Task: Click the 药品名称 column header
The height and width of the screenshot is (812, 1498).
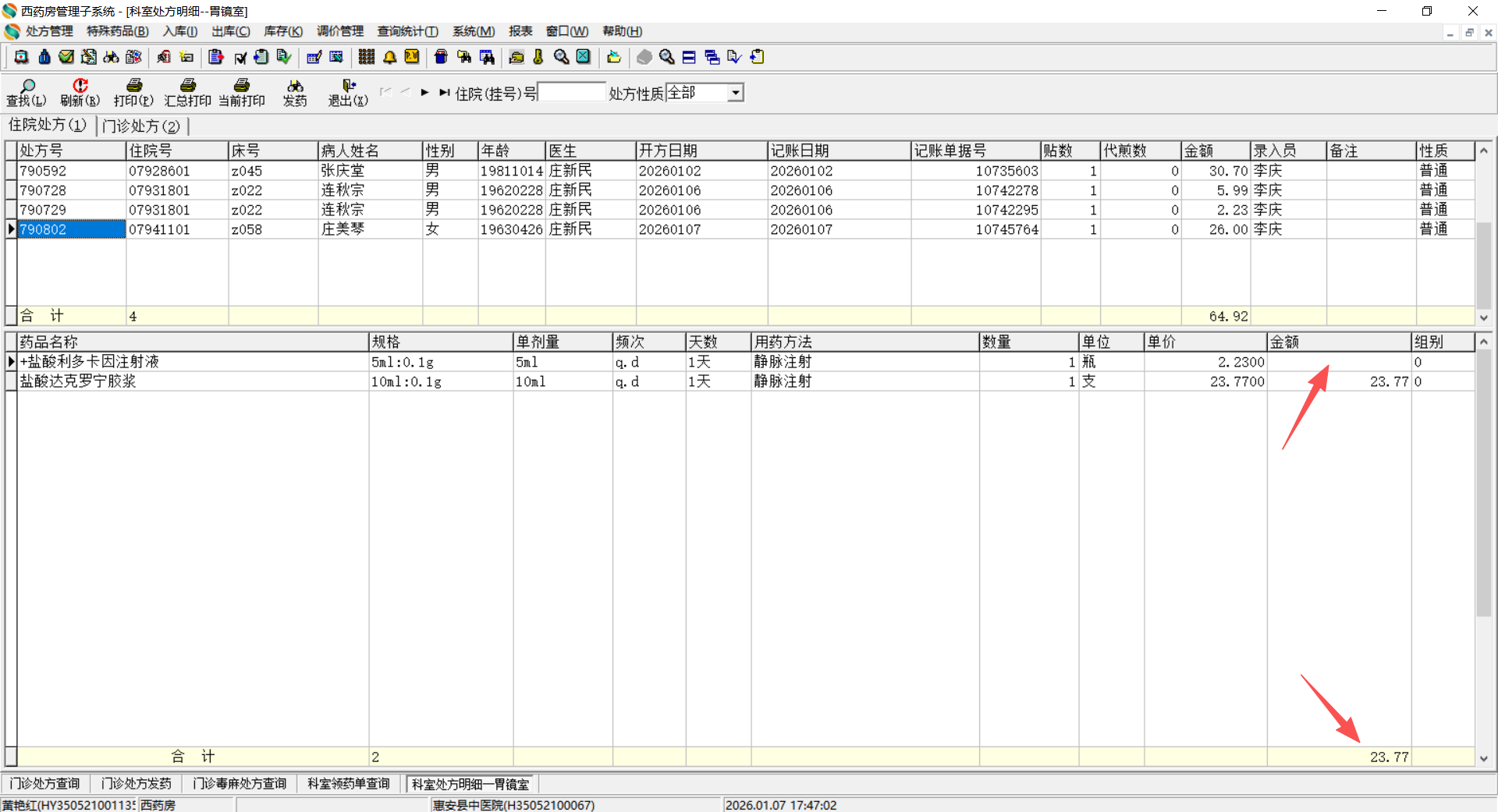Action: [x=193, y=342]
